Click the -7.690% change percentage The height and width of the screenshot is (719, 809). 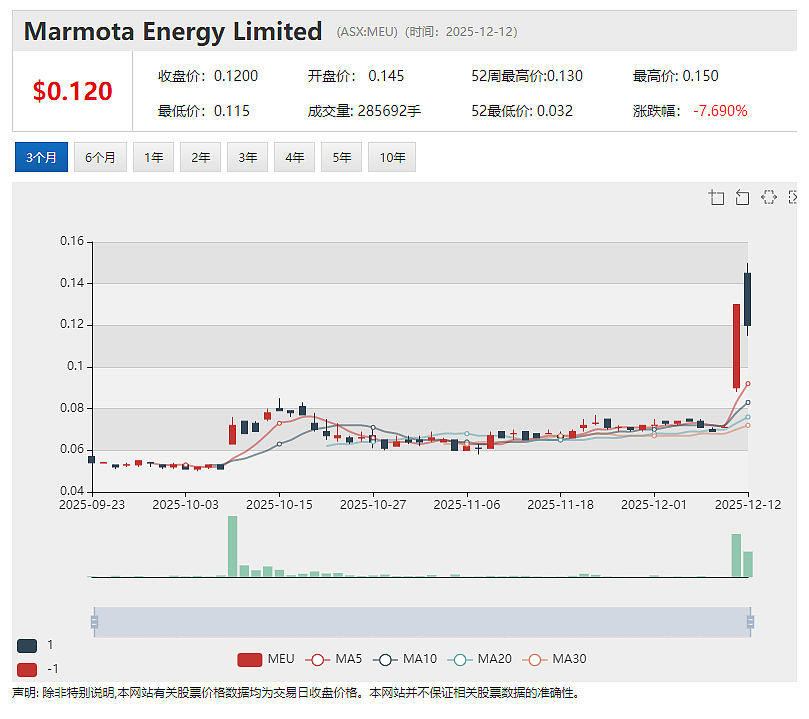tap(720, 111)
